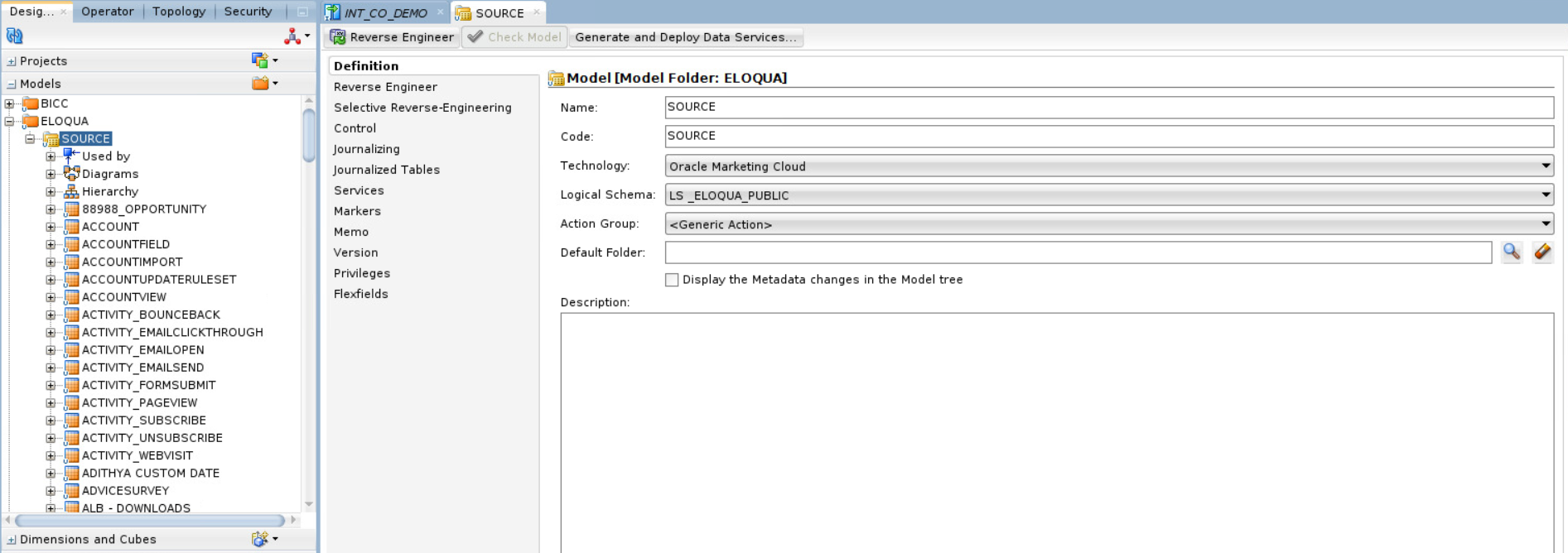Click into the Description text area
Viewport: 1568px width, 553px height.
1056,430
